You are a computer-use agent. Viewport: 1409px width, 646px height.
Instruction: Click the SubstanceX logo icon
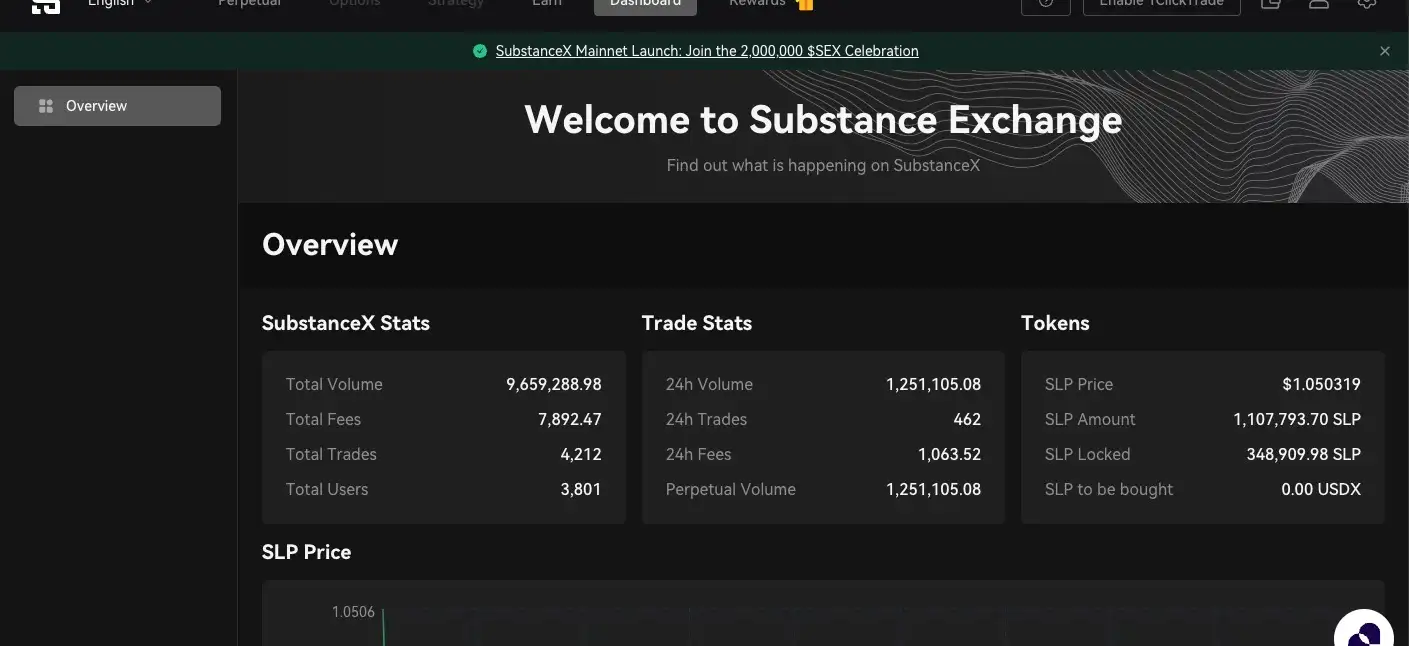45,5
